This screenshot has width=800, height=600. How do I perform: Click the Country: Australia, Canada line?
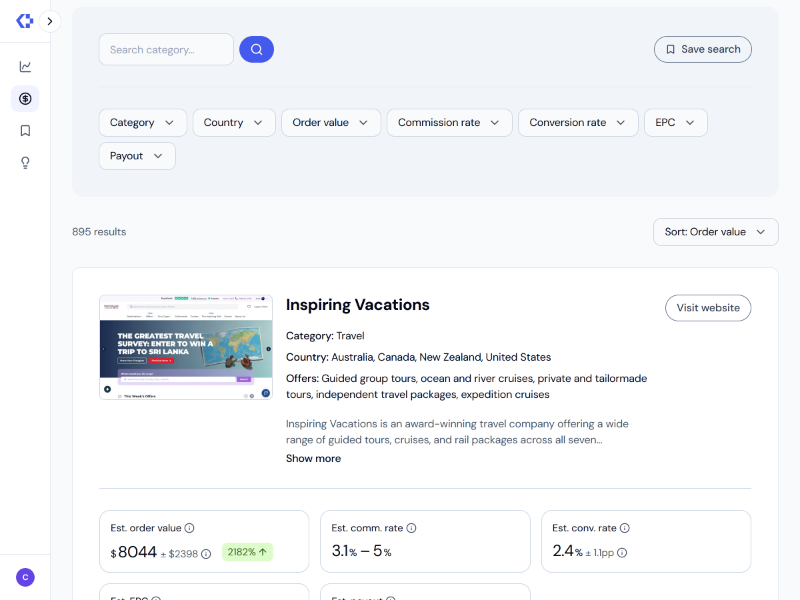pos(418,357)
